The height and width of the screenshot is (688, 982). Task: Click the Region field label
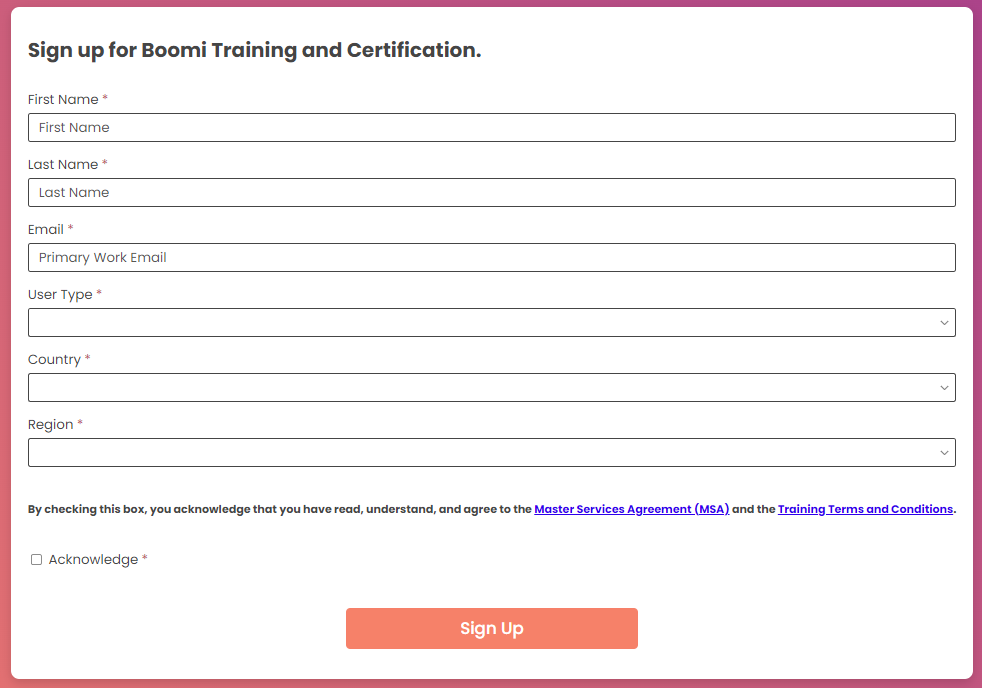tap(51, 425)
